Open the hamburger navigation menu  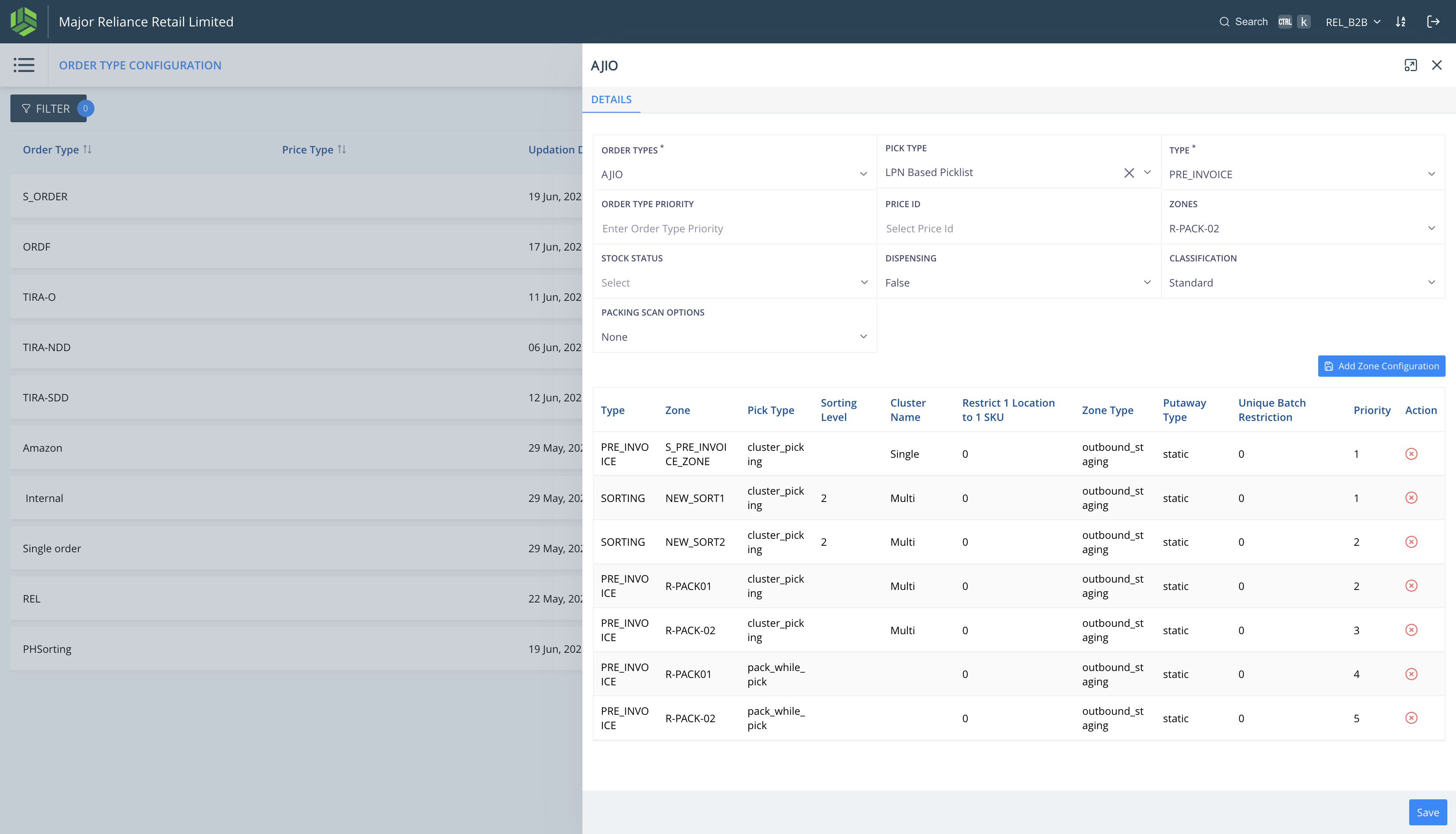(x=24, y=65)
